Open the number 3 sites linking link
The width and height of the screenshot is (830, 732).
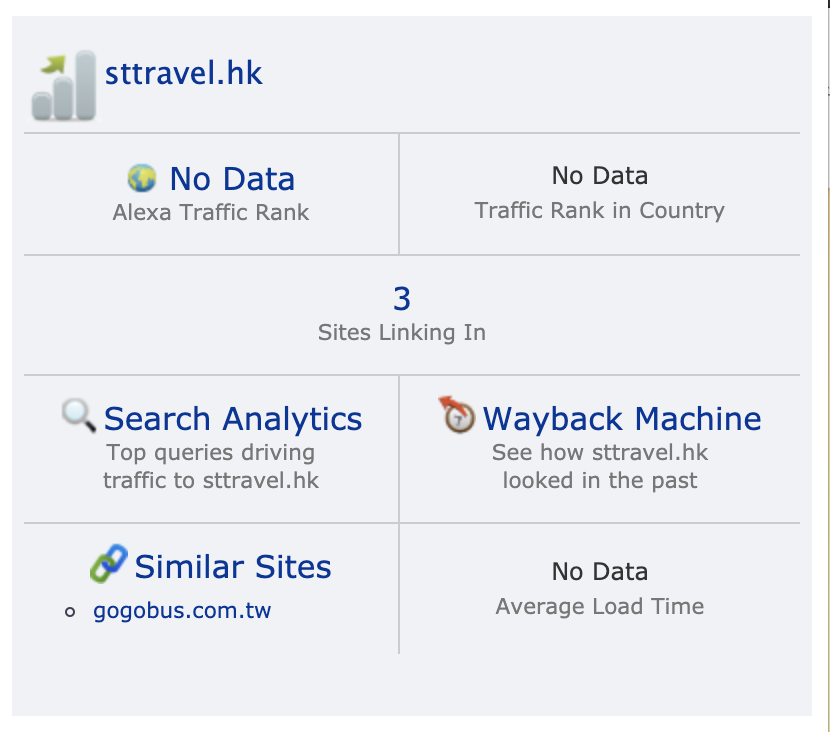coord(402,299)
